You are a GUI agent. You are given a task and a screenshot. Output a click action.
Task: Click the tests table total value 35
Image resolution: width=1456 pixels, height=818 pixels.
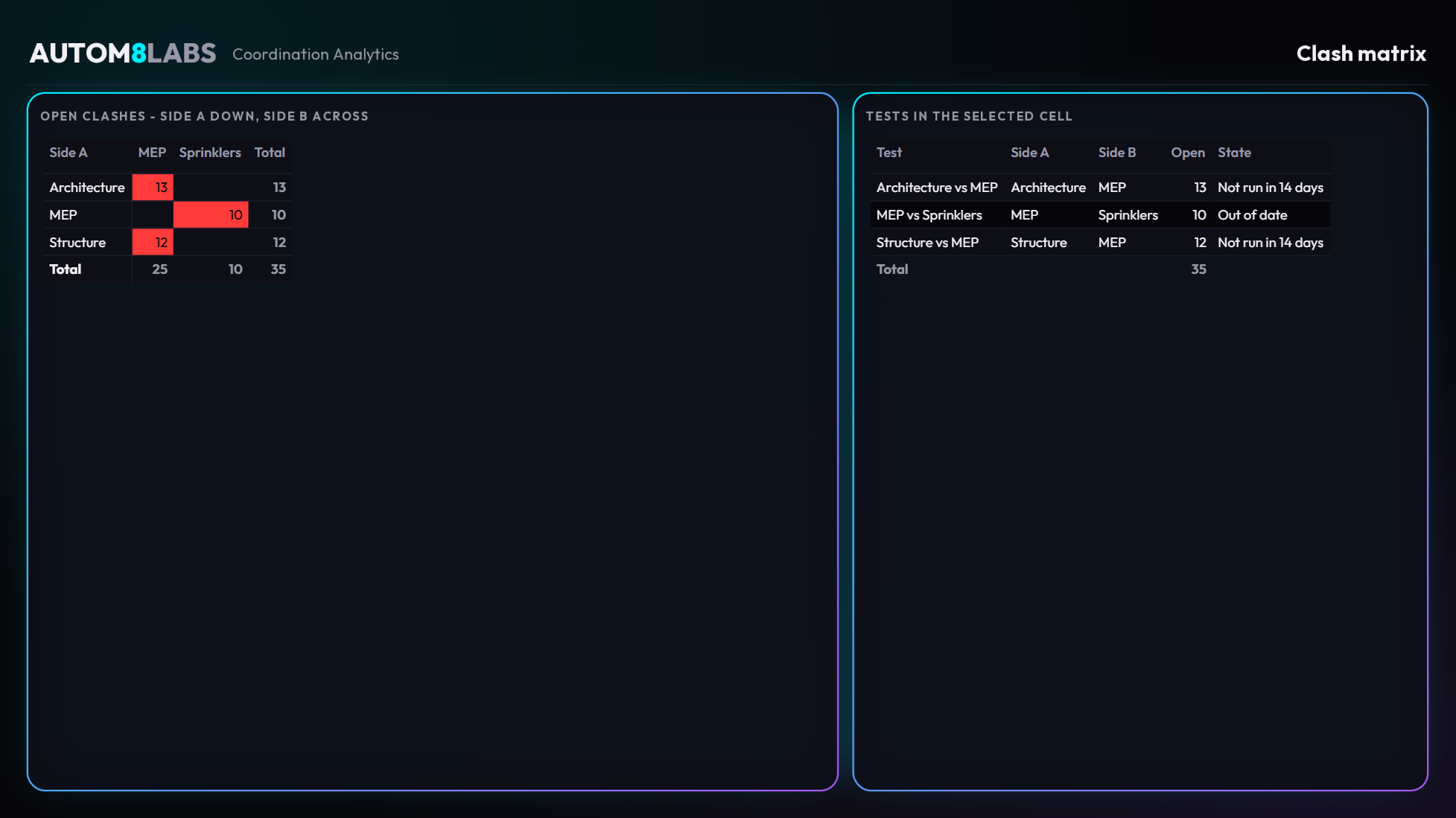click(x=1198, y=269)
